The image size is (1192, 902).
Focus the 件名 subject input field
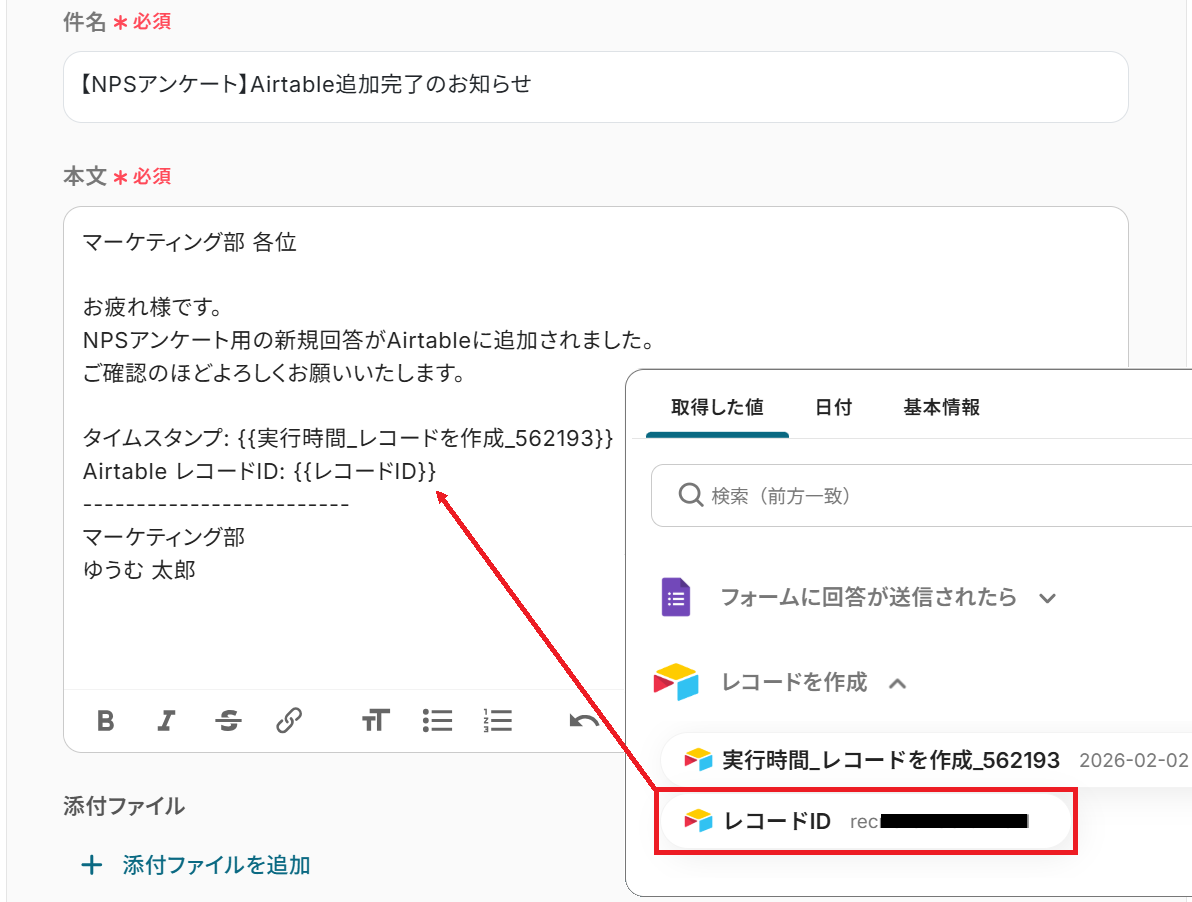tap(595, 87)
